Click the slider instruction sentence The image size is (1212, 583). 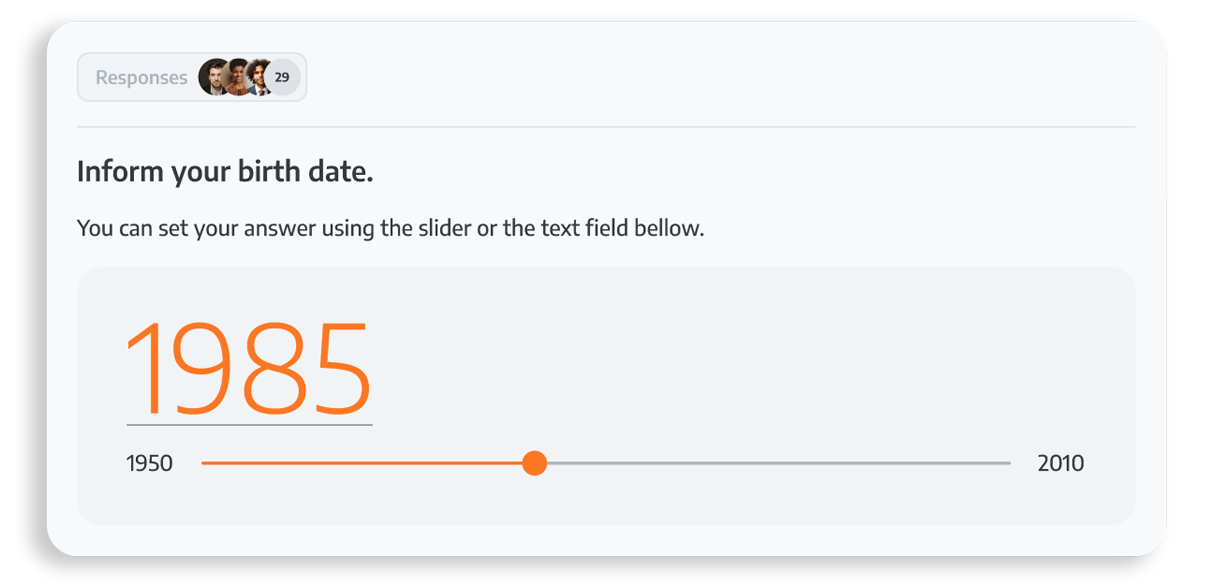391,228
